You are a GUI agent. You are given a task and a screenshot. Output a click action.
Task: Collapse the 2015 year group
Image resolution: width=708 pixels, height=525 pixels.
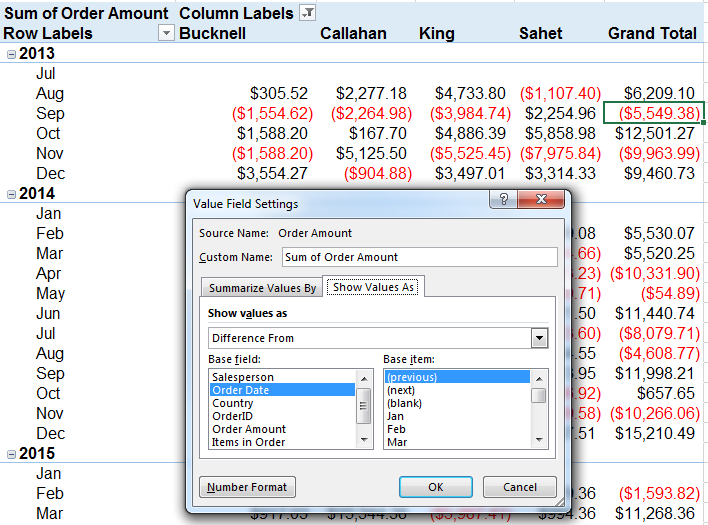coord(11,454)
